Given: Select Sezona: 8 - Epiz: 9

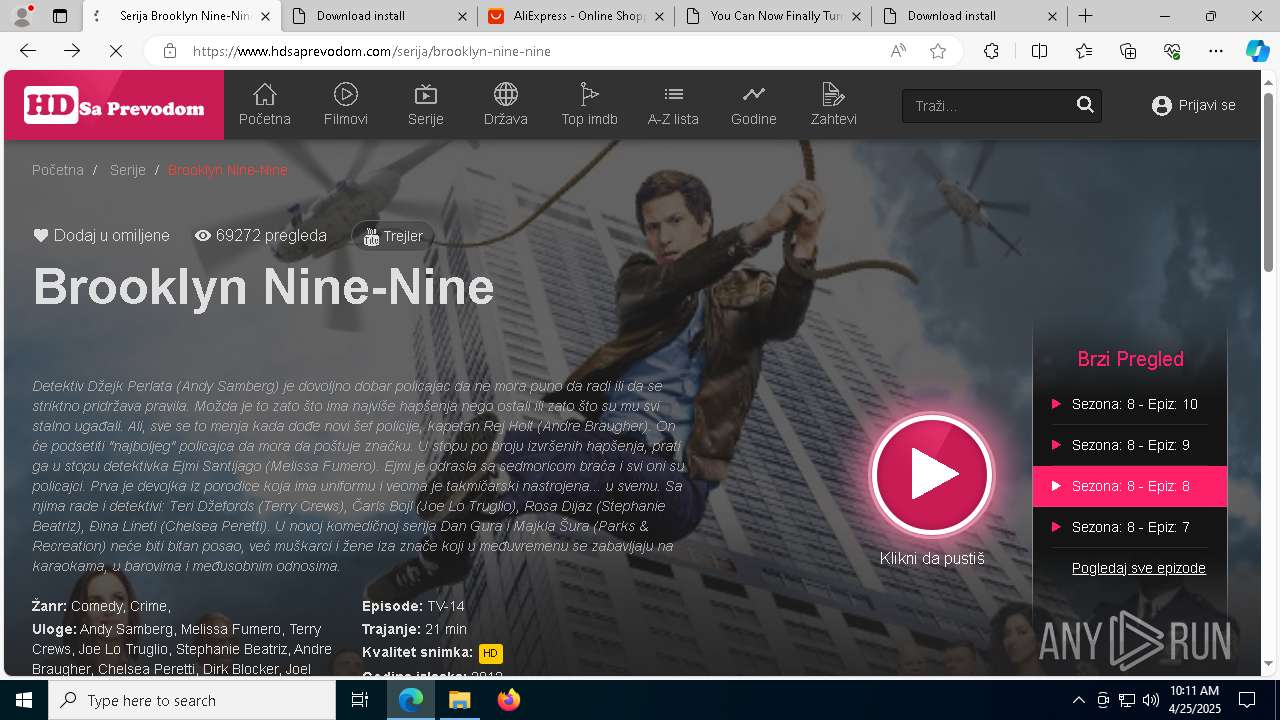Looking at the screenshot, I should point(1130,445).
